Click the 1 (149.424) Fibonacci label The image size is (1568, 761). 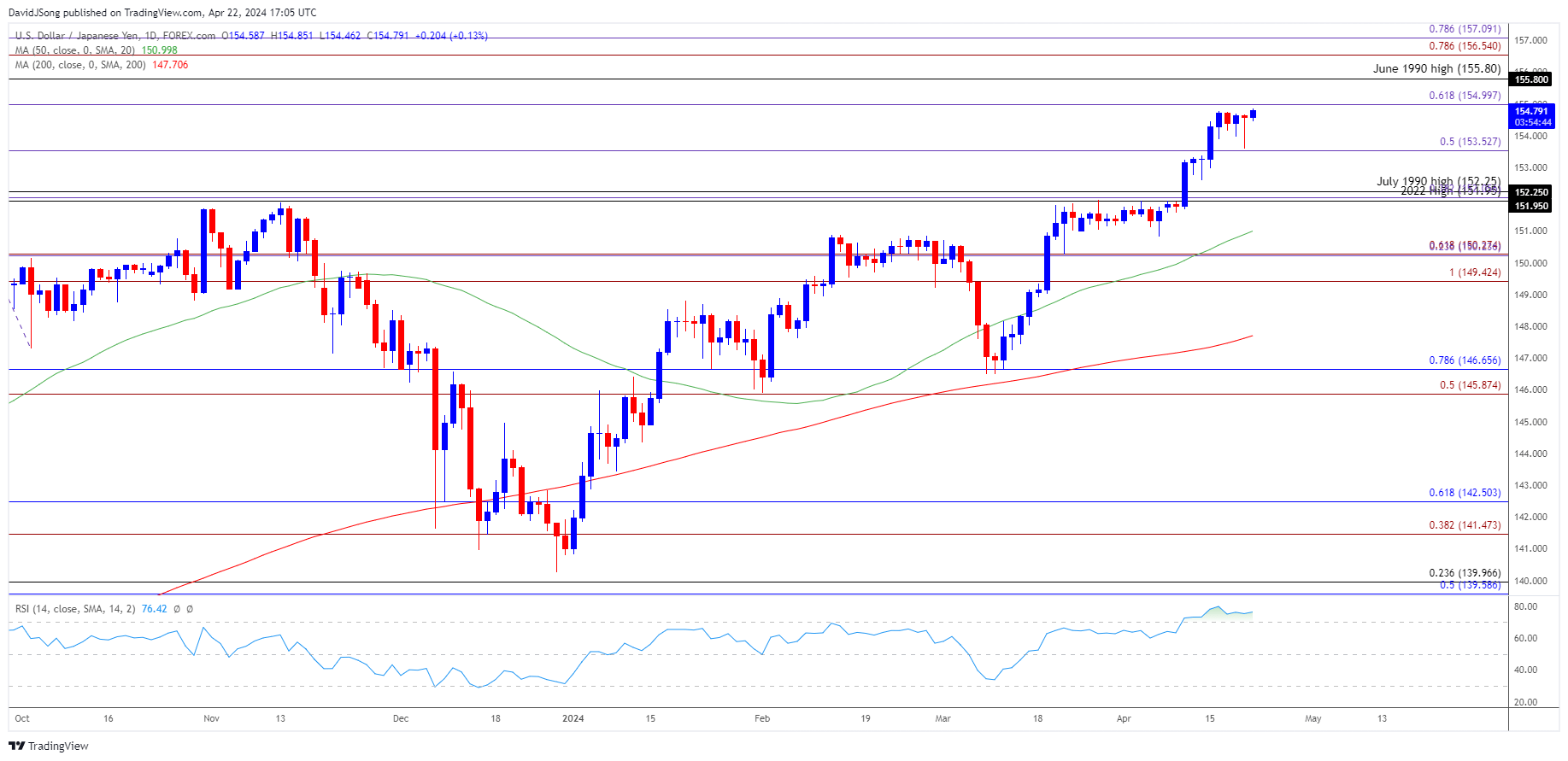click(1475, 272)
